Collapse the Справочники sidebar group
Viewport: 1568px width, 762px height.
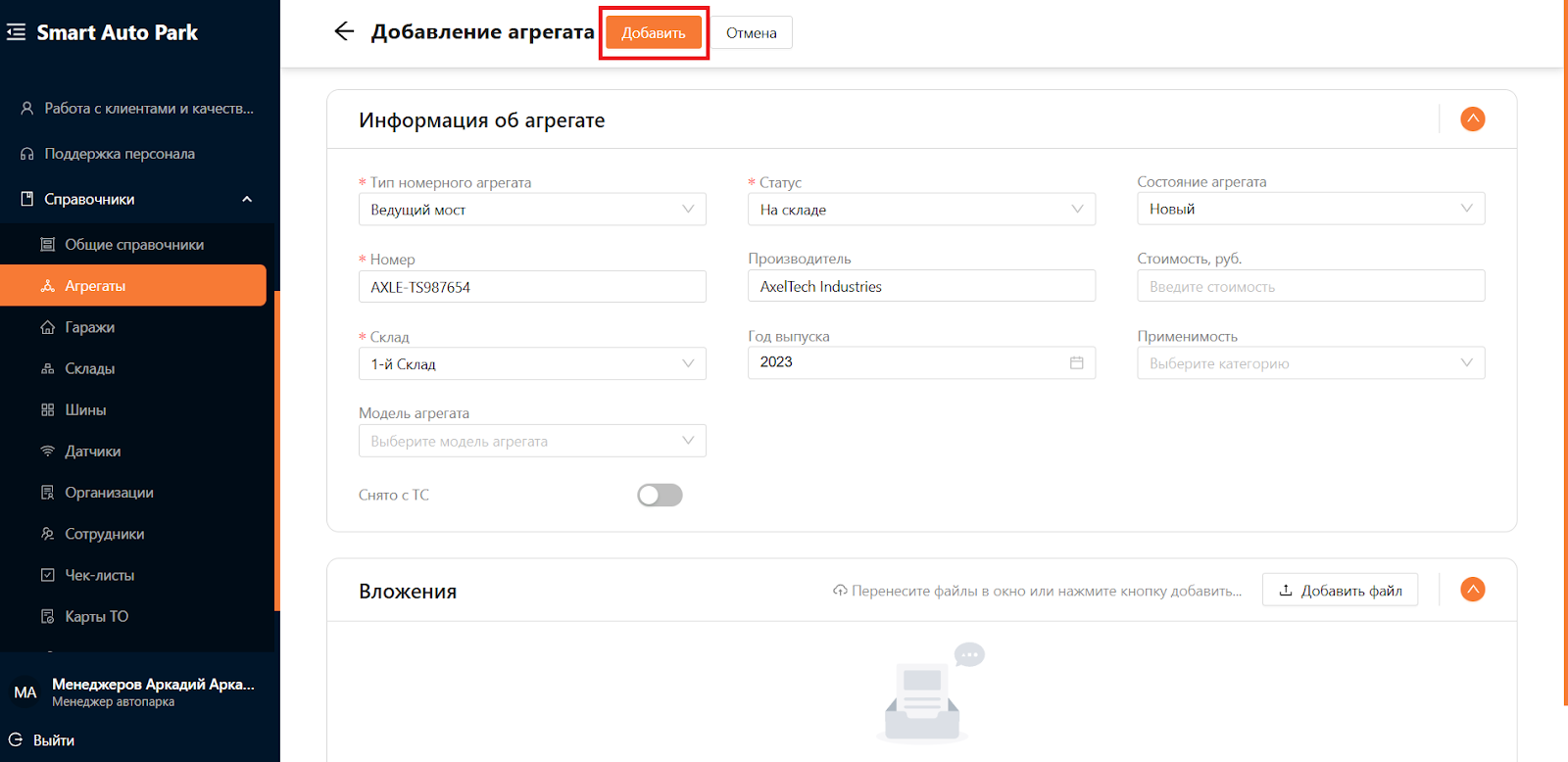coord(247,199)
